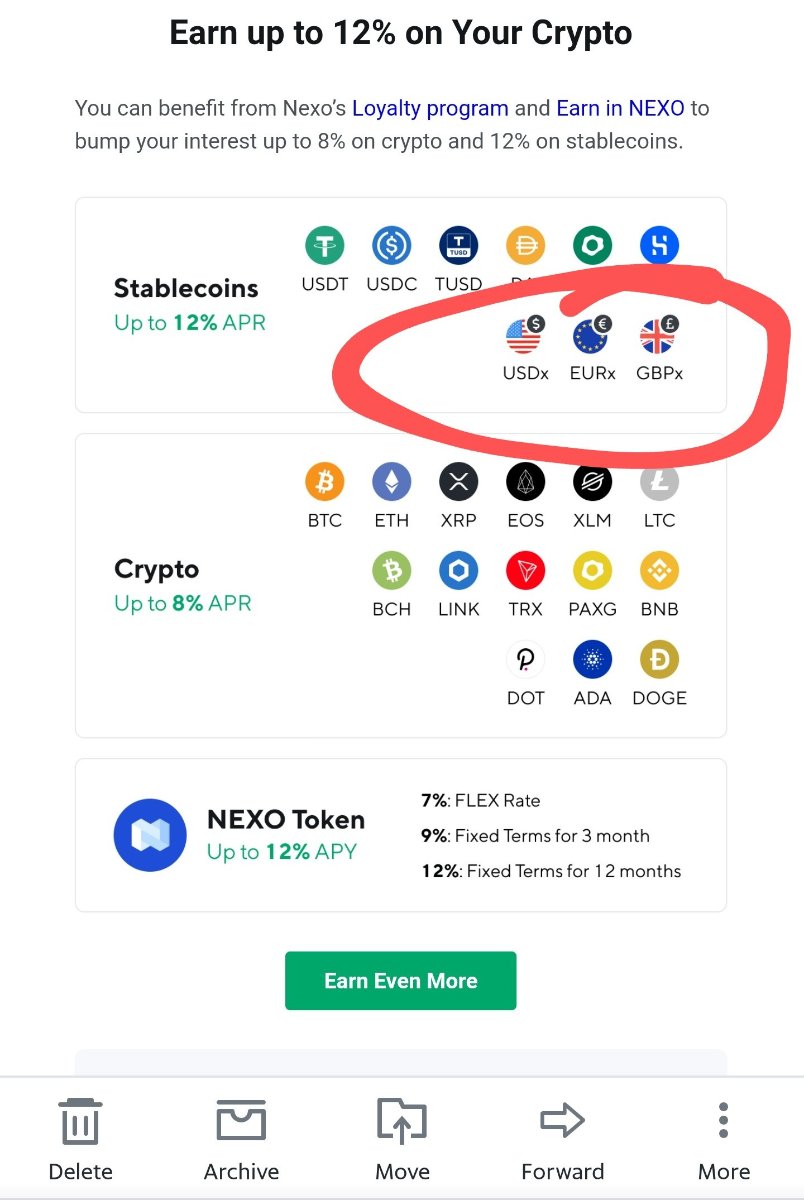The width and height of the screenshot is (804, 1200).
Task: Select the TRX Tron icon
Action: pos(525,571)
